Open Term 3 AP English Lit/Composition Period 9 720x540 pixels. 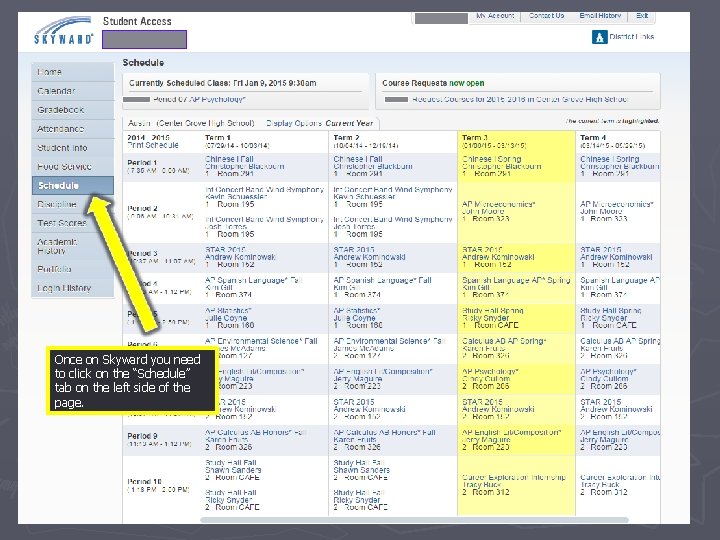pos(512,432)
